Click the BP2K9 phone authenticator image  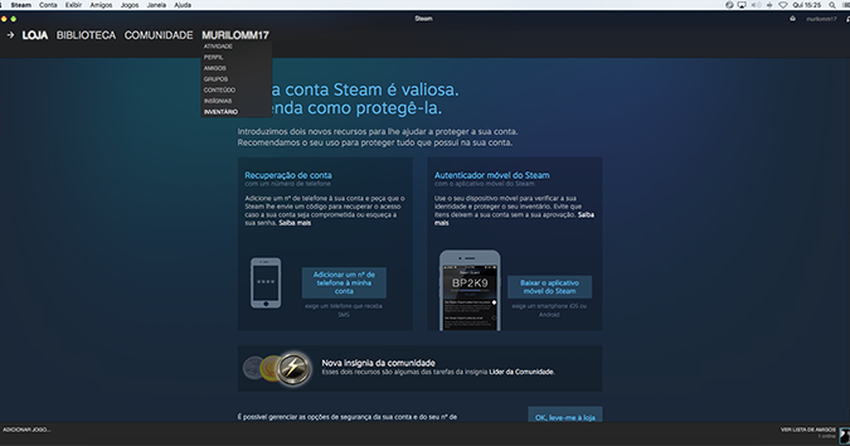pos(470,290)
